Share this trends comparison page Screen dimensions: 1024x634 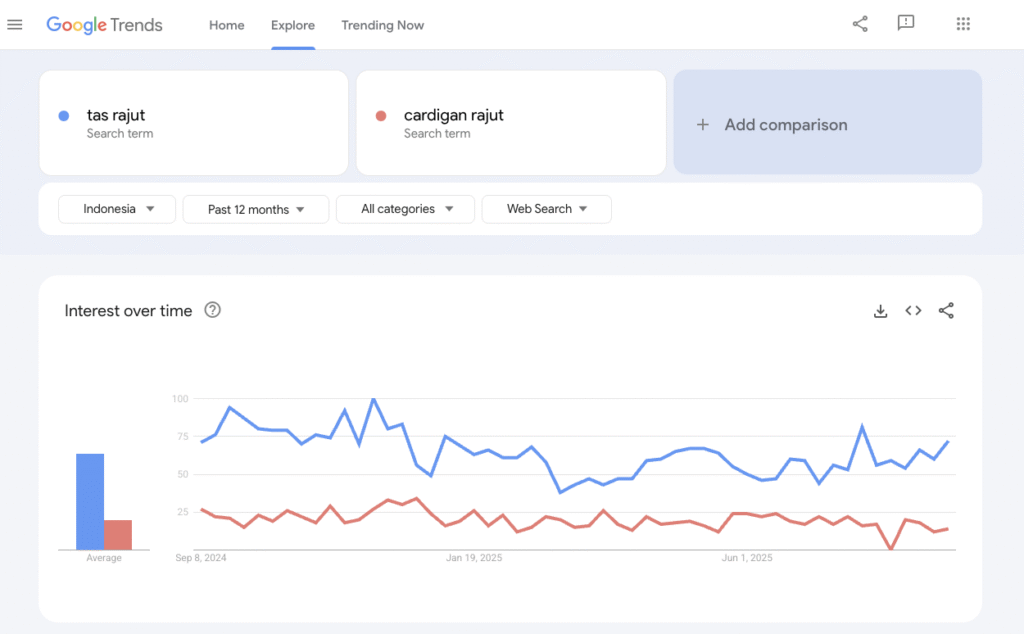click(x=859, y=23)
